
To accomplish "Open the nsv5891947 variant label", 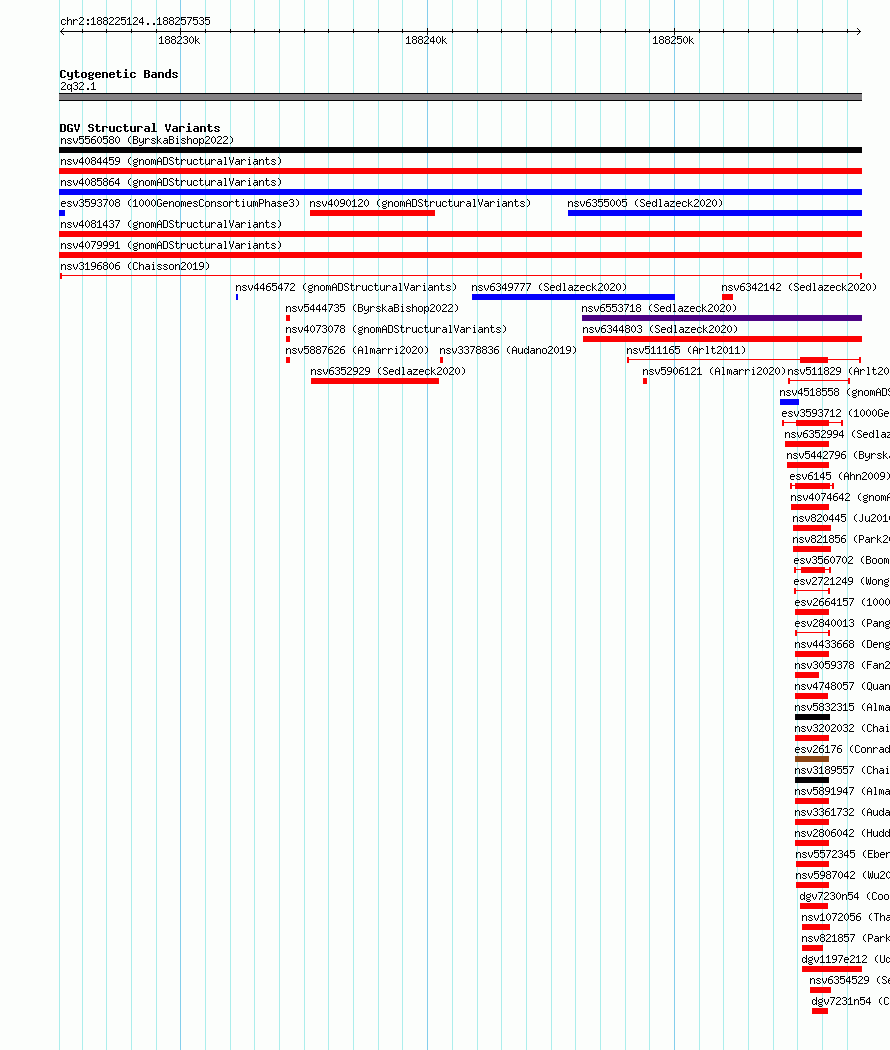I will point(842,791).
